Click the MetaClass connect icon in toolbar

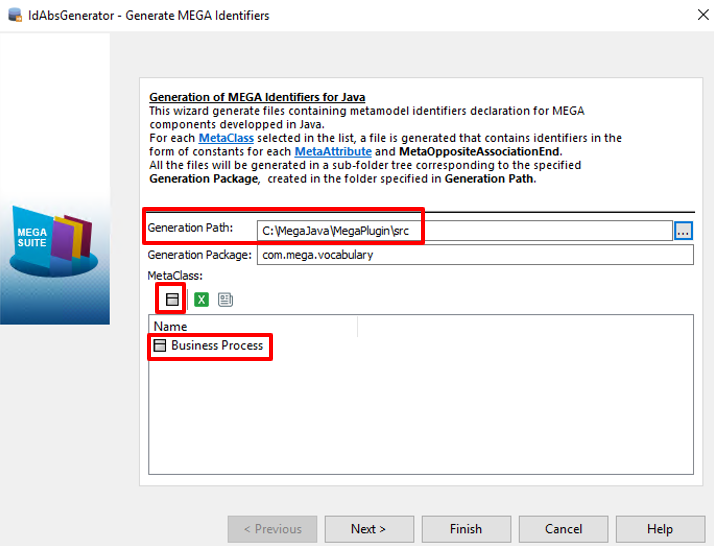click(x=172, y=299)
